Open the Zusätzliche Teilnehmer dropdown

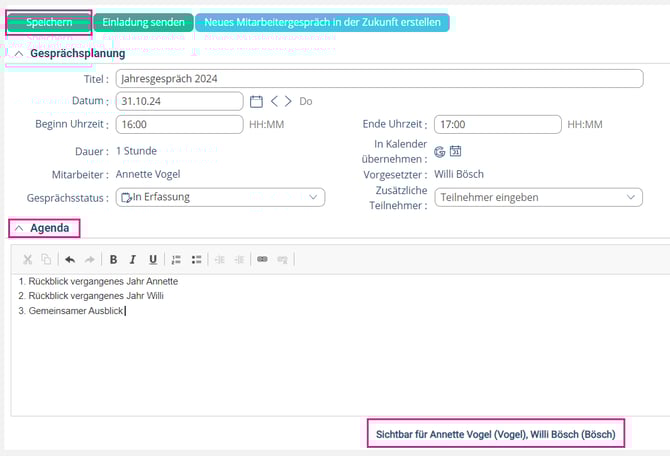pos(538,197)
